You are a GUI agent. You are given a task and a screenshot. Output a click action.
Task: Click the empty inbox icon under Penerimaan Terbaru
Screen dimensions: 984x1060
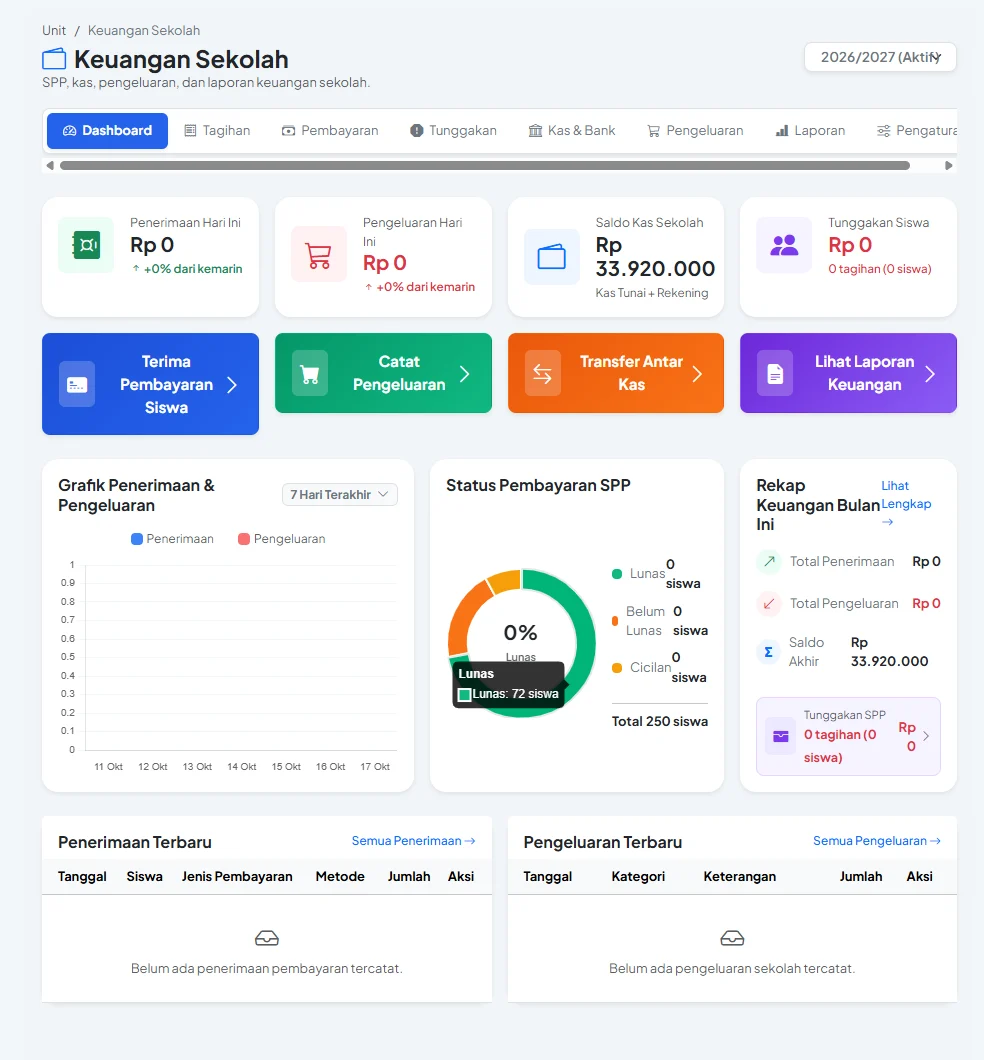[267, 938]
